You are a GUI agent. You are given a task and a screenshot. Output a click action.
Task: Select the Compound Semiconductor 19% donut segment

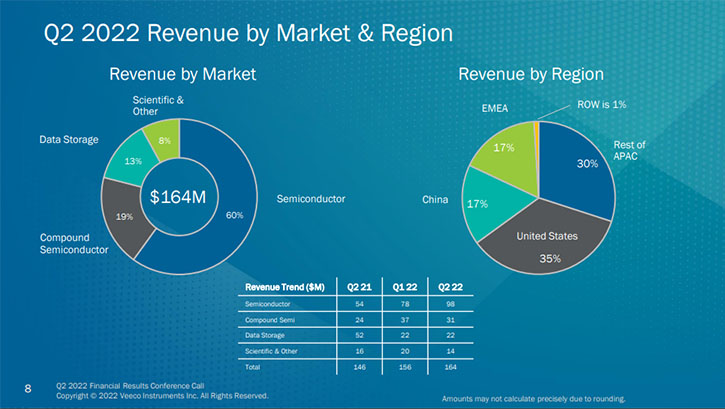125,216
